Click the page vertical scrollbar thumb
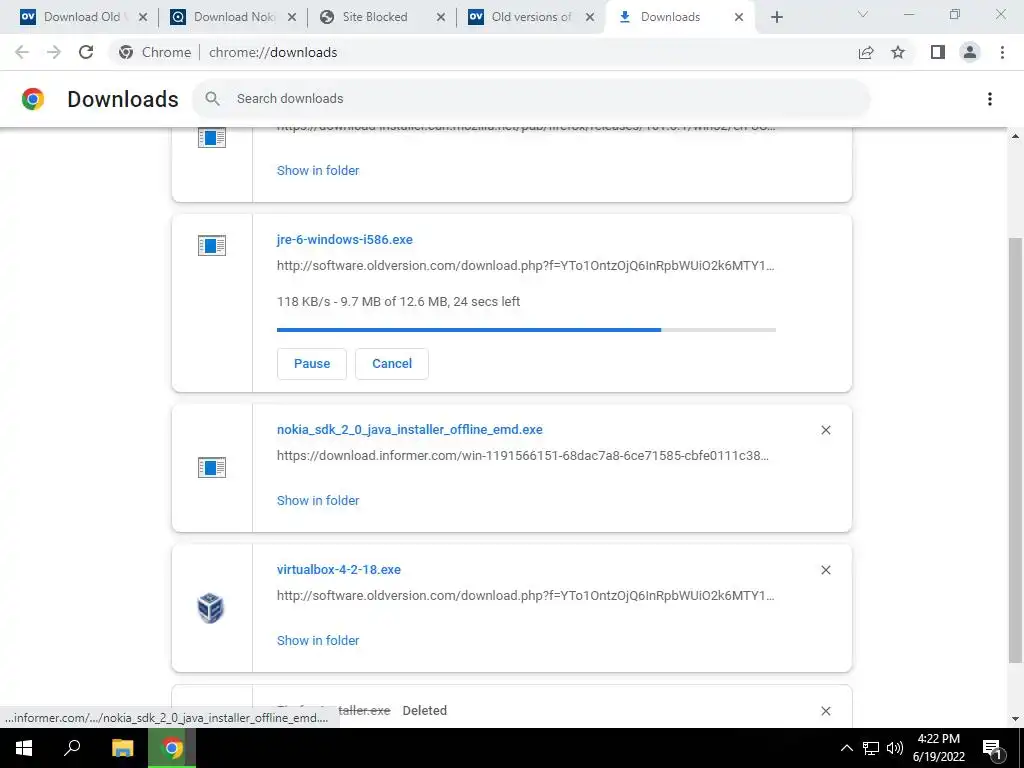 pyautogui.click(x=1015, y=450)
